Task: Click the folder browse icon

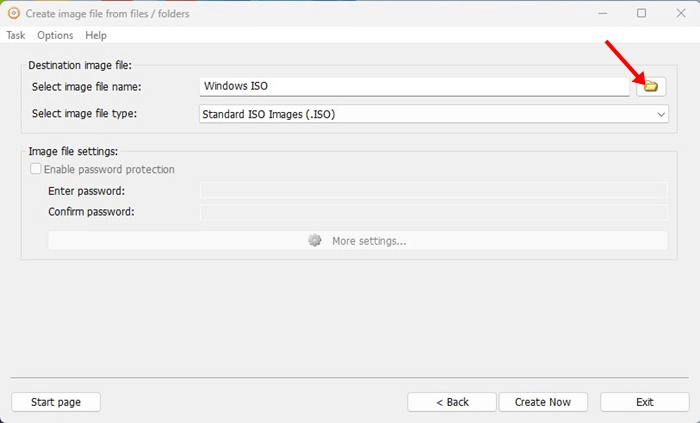Action: click(651, 87)
